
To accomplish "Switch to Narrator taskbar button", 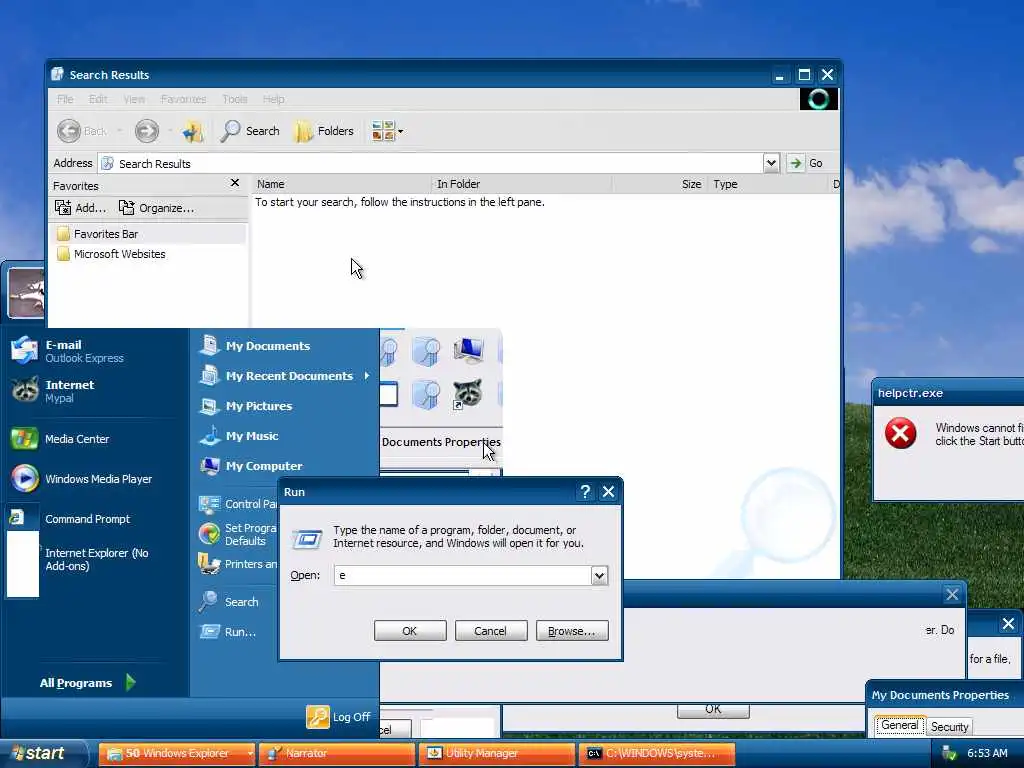I will 337,753.
